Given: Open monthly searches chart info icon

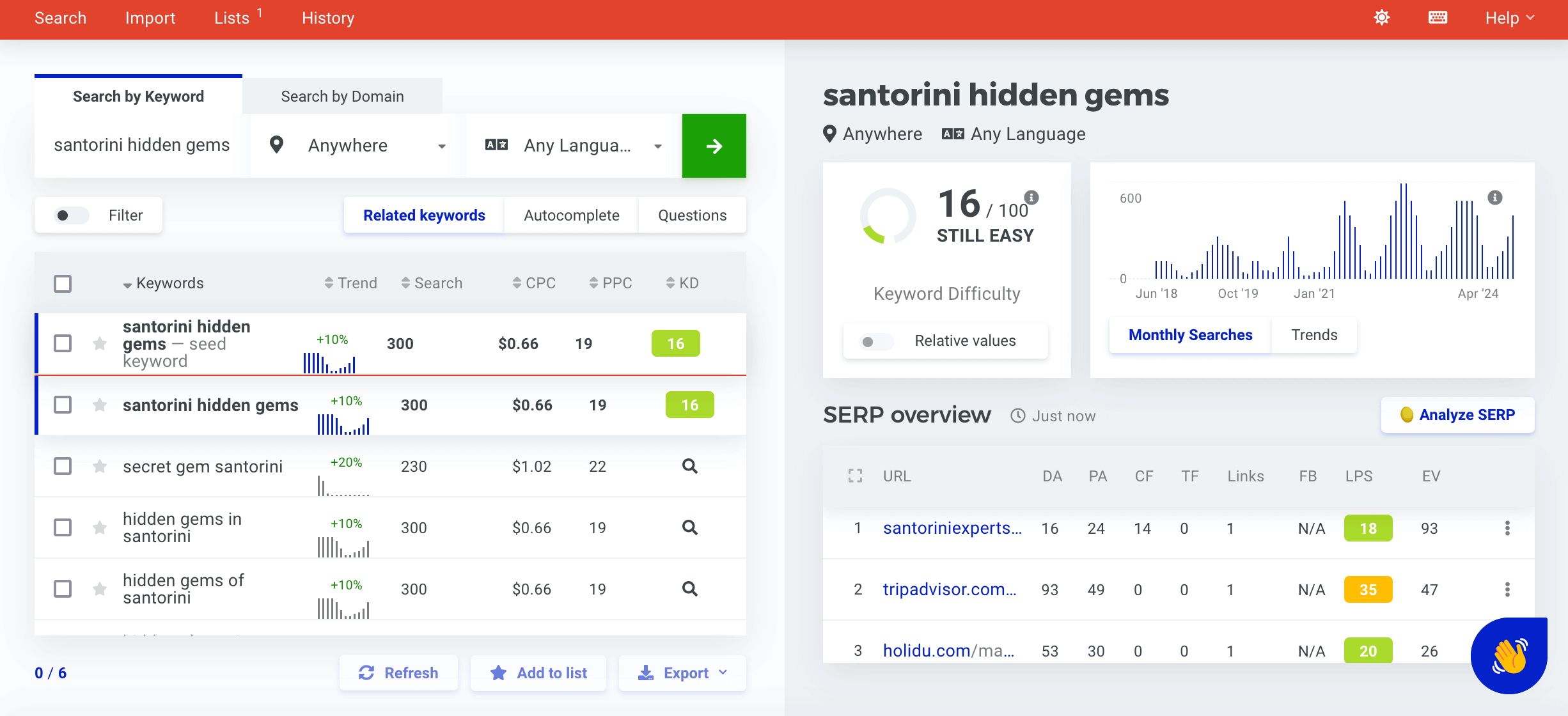Looking at the screenshot, I should pos(1495,198).
